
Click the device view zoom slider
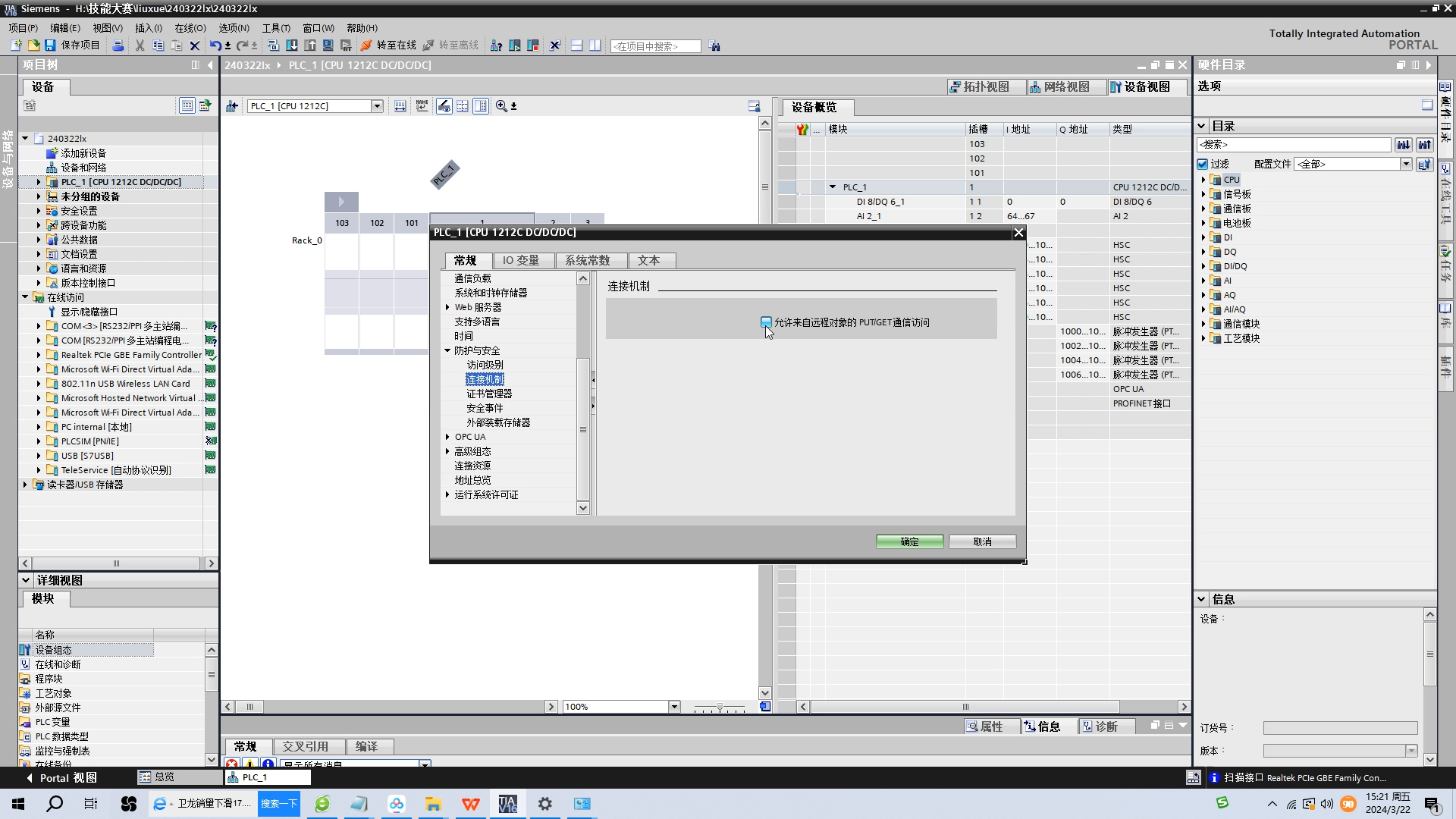coord(720,707)
